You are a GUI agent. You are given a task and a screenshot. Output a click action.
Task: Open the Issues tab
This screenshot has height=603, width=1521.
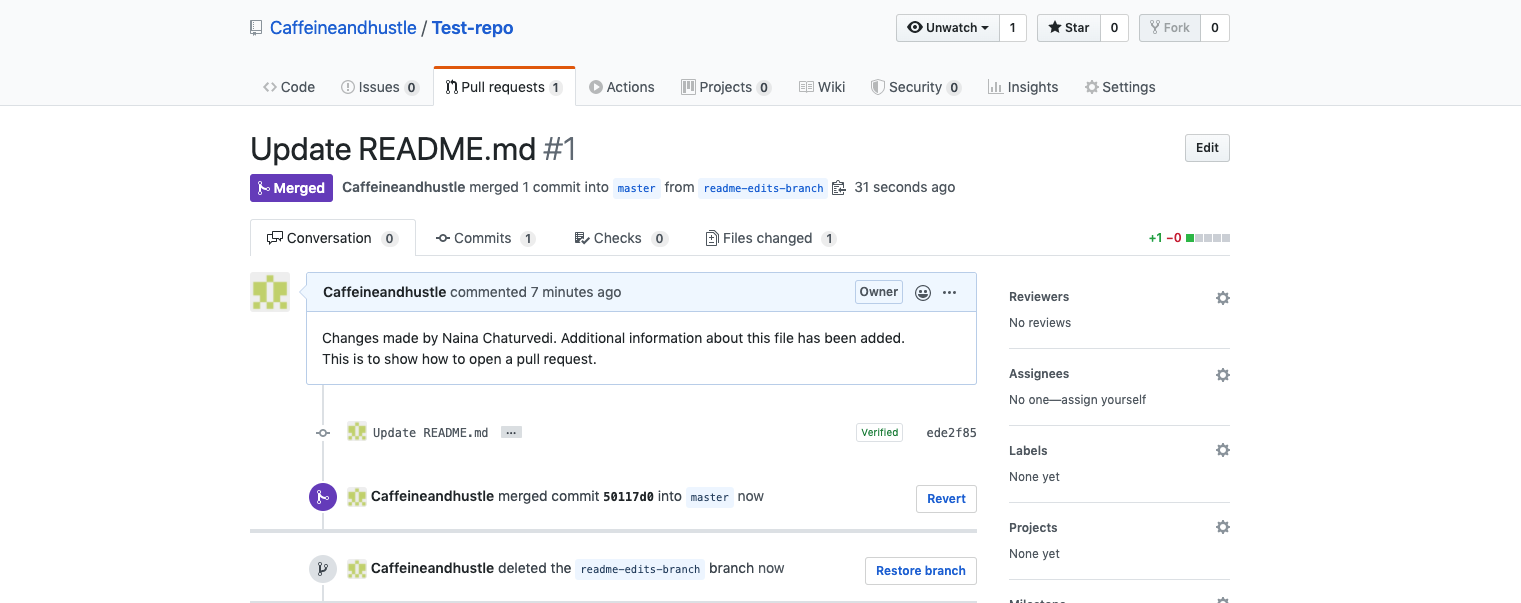pyautogui.click(x=380, y=87)
